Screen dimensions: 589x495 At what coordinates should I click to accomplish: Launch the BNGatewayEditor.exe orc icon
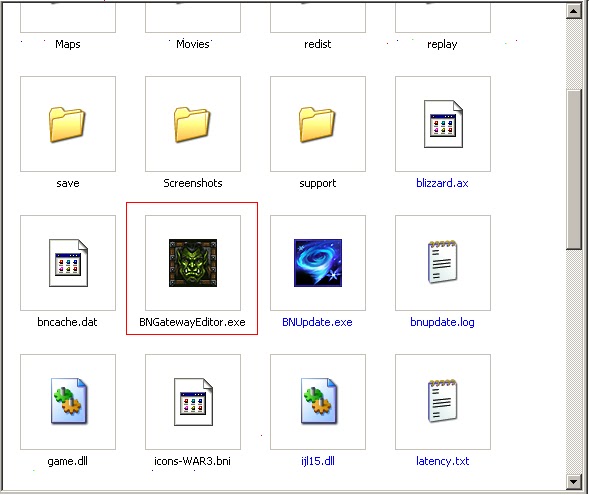(x=193, y=263)
